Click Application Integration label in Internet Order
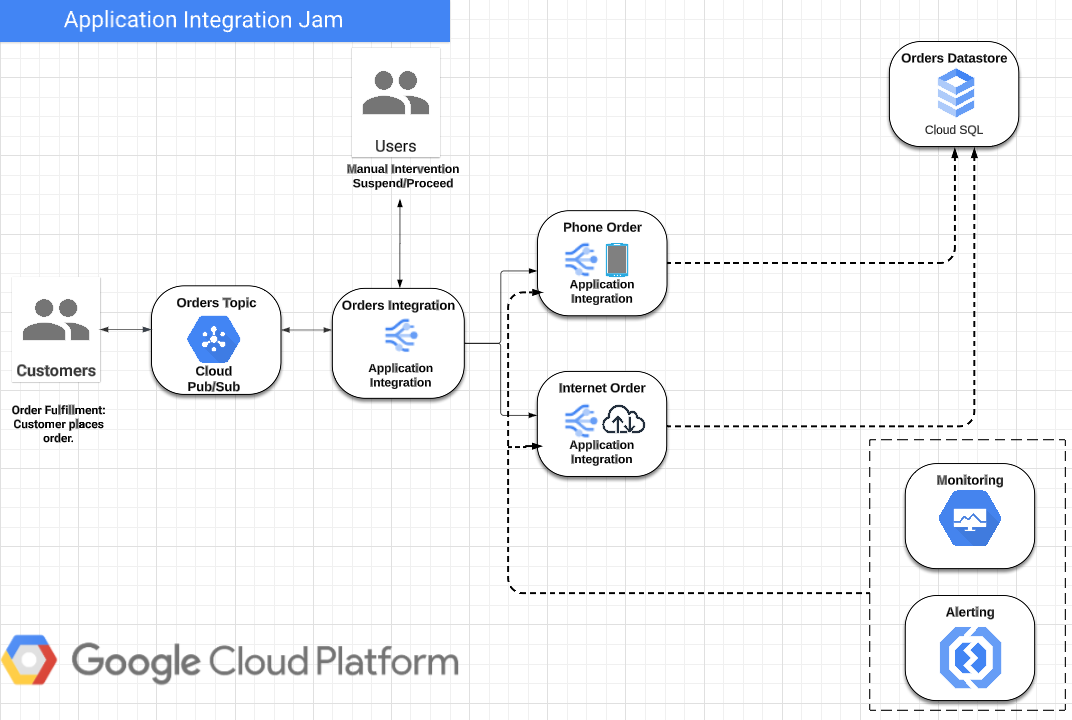The width and height of the screenshot is (1072, 720). [602, 452]
